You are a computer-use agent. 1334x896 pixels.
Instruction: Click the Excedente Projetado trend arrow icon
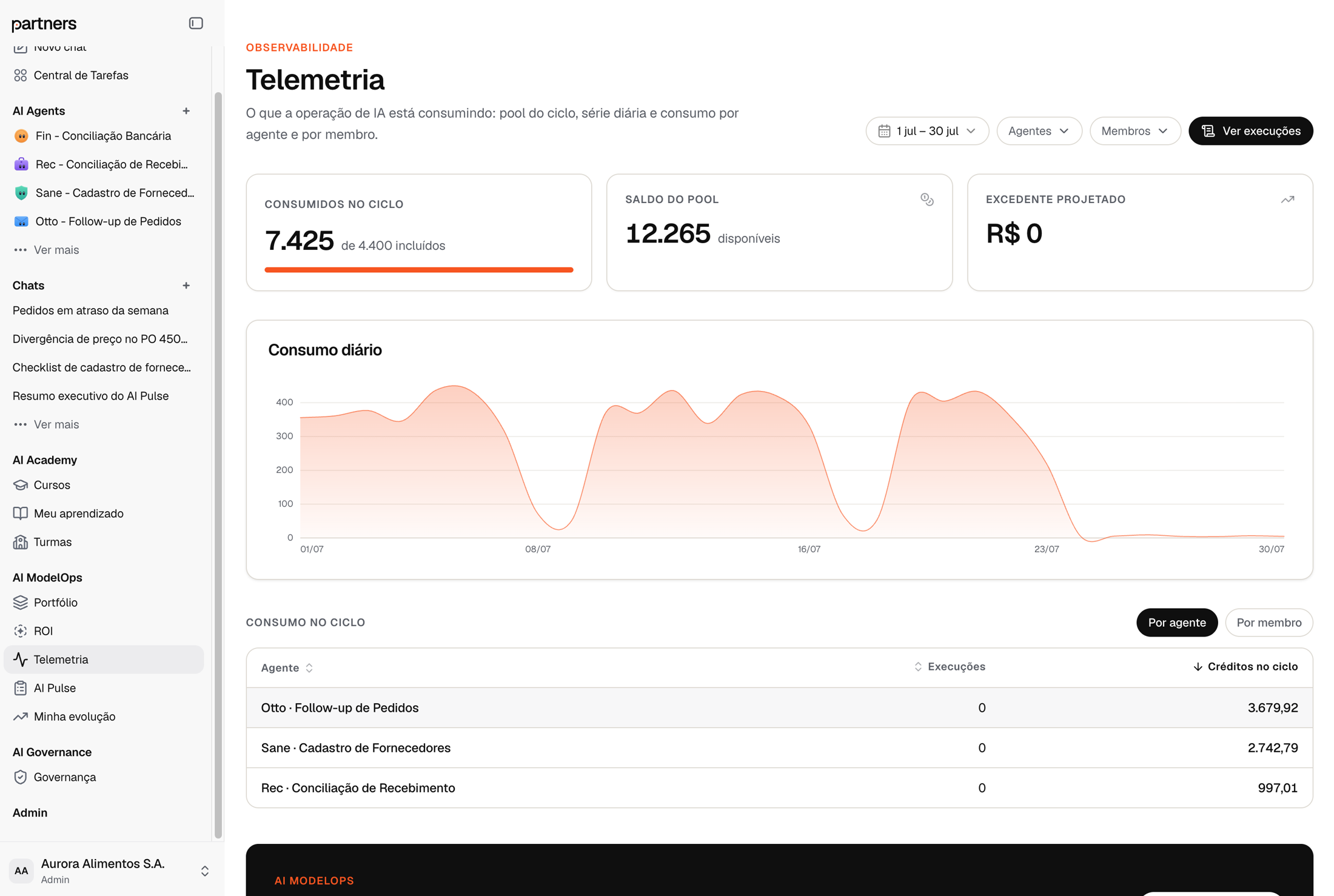coord(1287,199)
